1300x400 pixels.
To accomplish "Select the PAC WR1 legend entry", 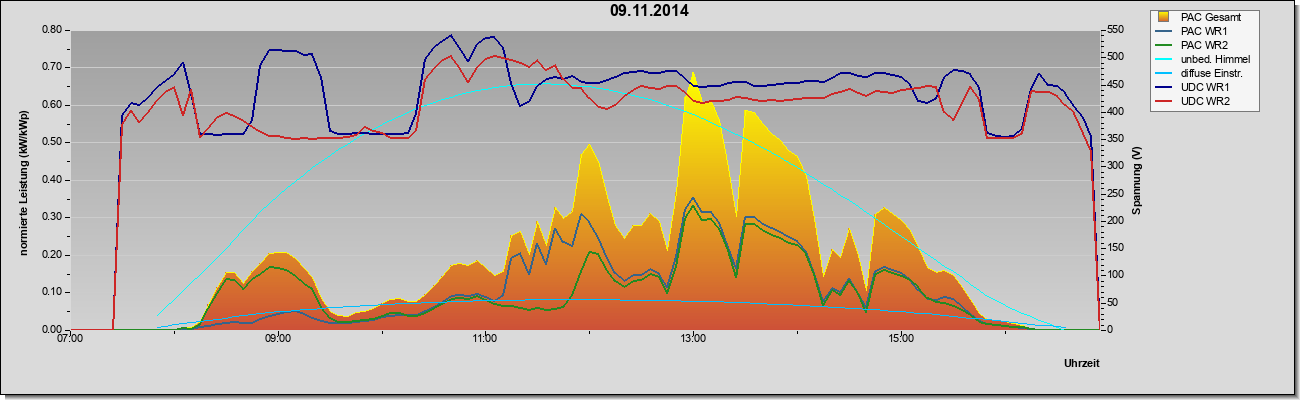I will tap(1202, 31).
